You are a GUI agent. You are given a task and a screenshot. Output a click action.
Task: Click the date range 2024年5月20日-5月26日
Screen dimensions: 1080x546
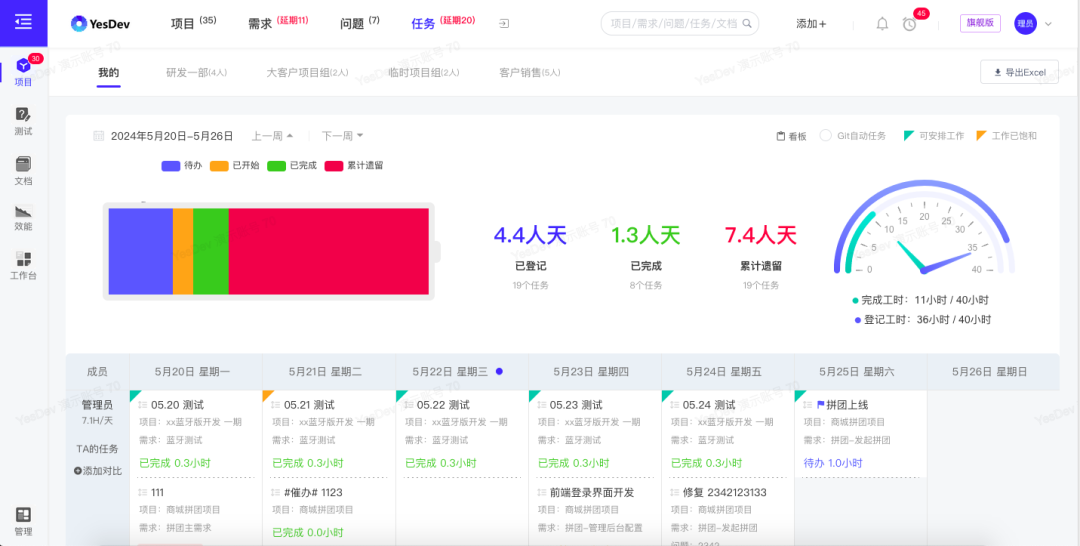click(x=172, y=136)
